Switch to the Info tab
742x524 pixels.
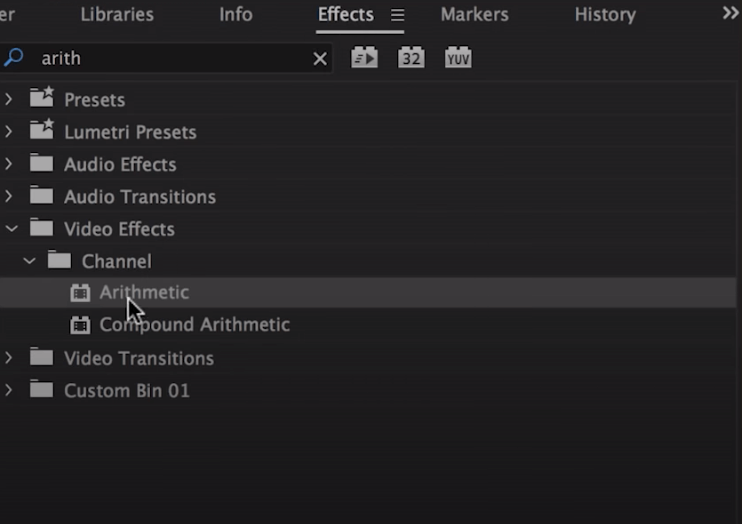[x=236, y=15]
